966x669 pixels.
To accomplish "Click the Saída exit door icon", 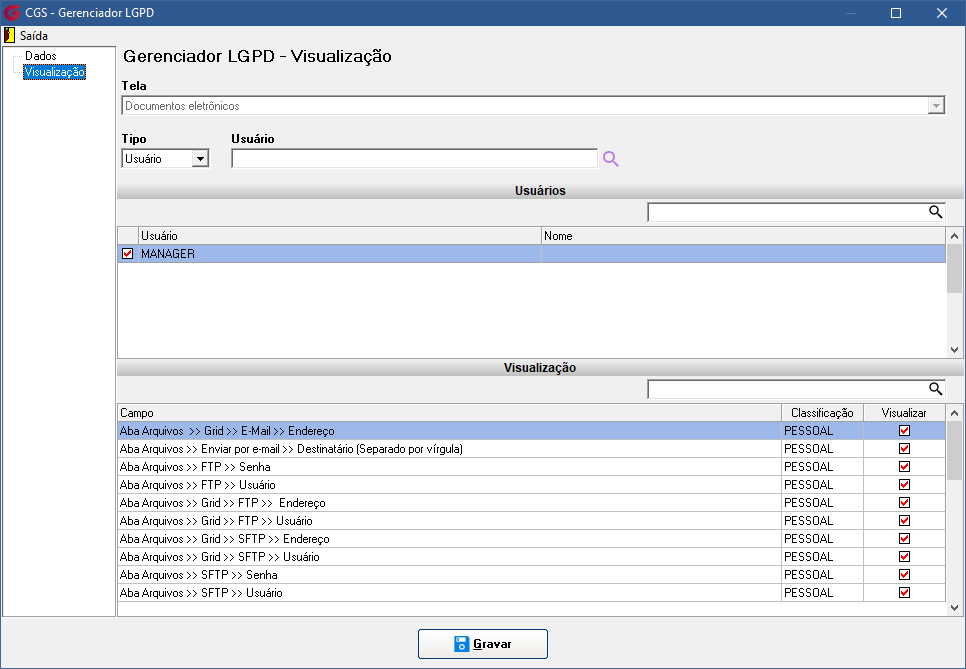I will click(9, 35).
